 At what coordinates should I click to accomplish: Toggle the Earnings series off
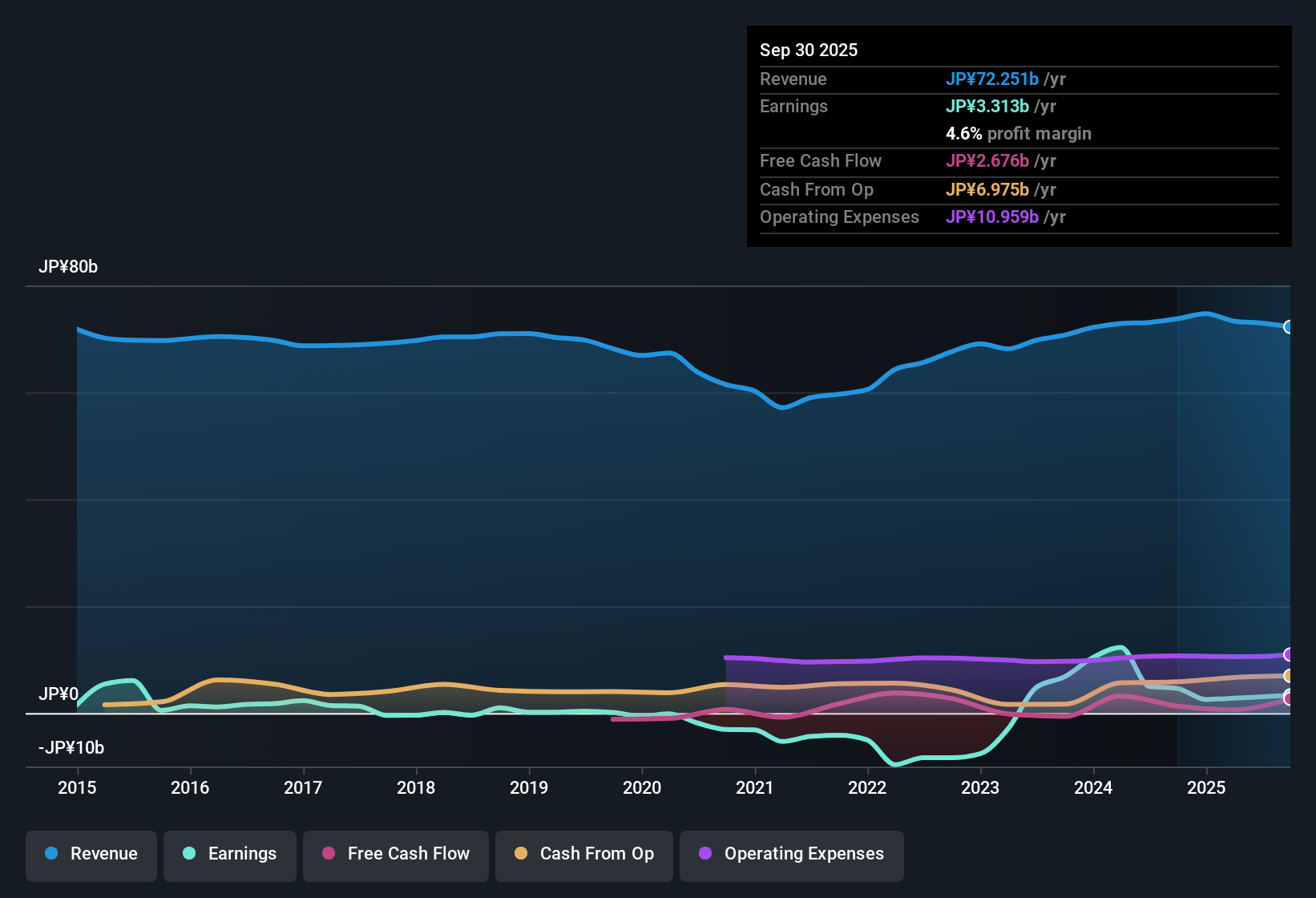point(229,854)
